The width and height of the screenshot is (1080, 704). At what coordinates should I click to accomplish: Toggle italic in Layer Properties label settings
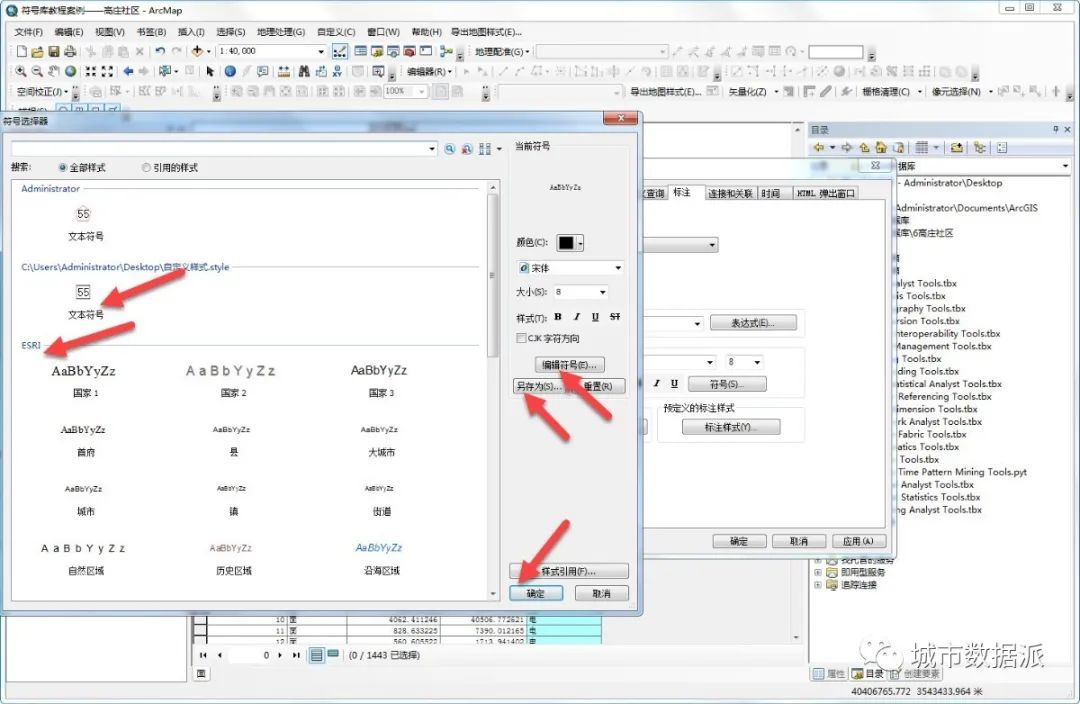(x=656, y=384)
